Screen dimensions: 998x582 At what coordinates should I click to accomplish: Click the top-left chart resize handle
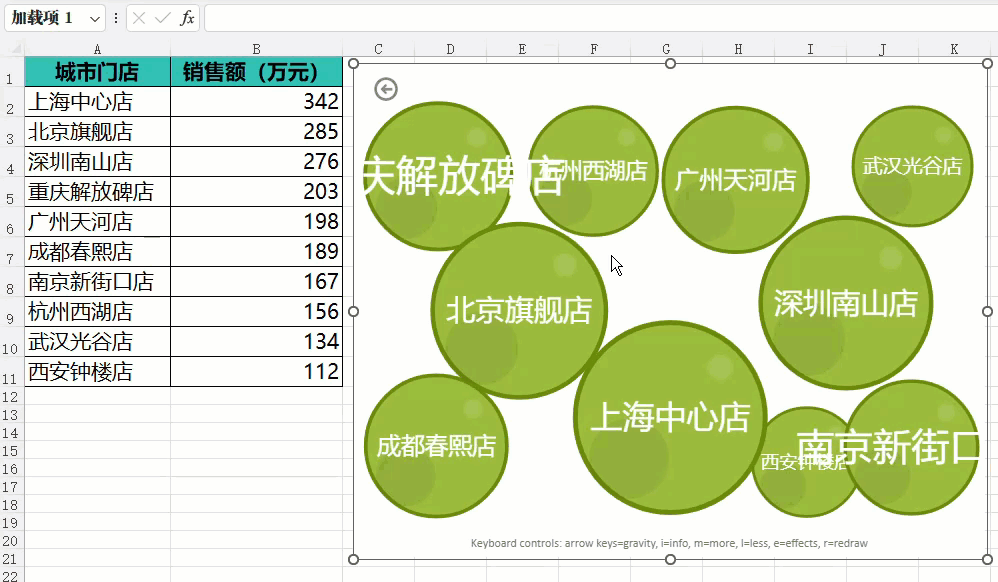354,64
